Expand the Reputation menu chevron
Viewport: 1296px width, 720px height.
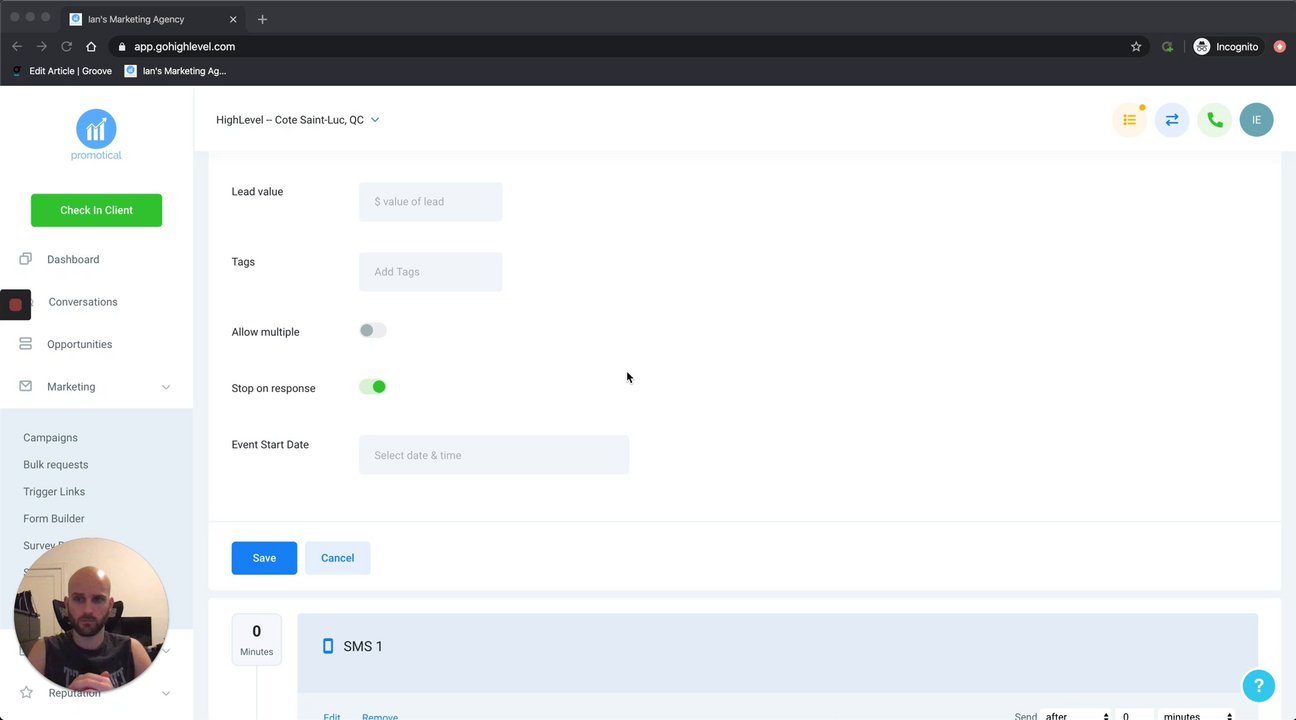coord(166,693)
